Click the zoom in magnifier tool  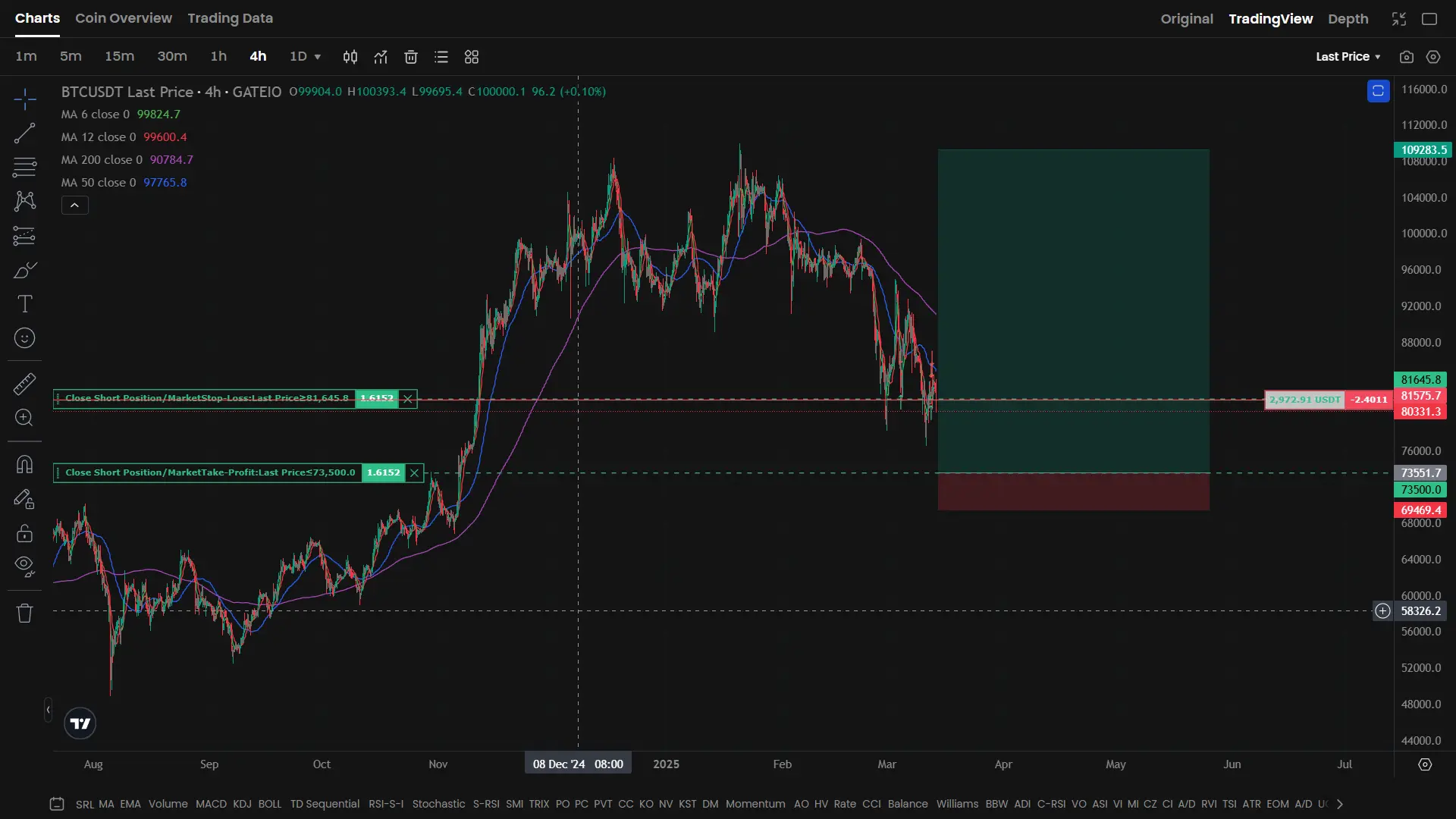coord(24,418)
